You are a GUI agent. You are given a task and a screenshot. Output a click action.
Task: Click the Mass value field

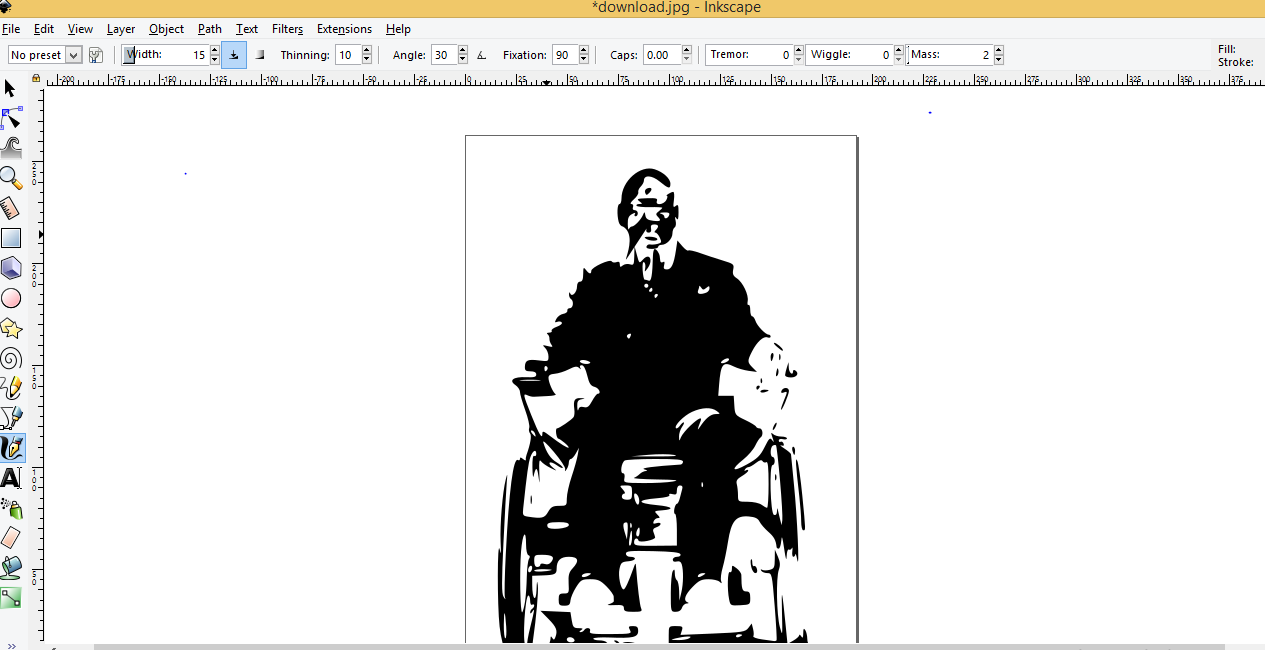950,55
